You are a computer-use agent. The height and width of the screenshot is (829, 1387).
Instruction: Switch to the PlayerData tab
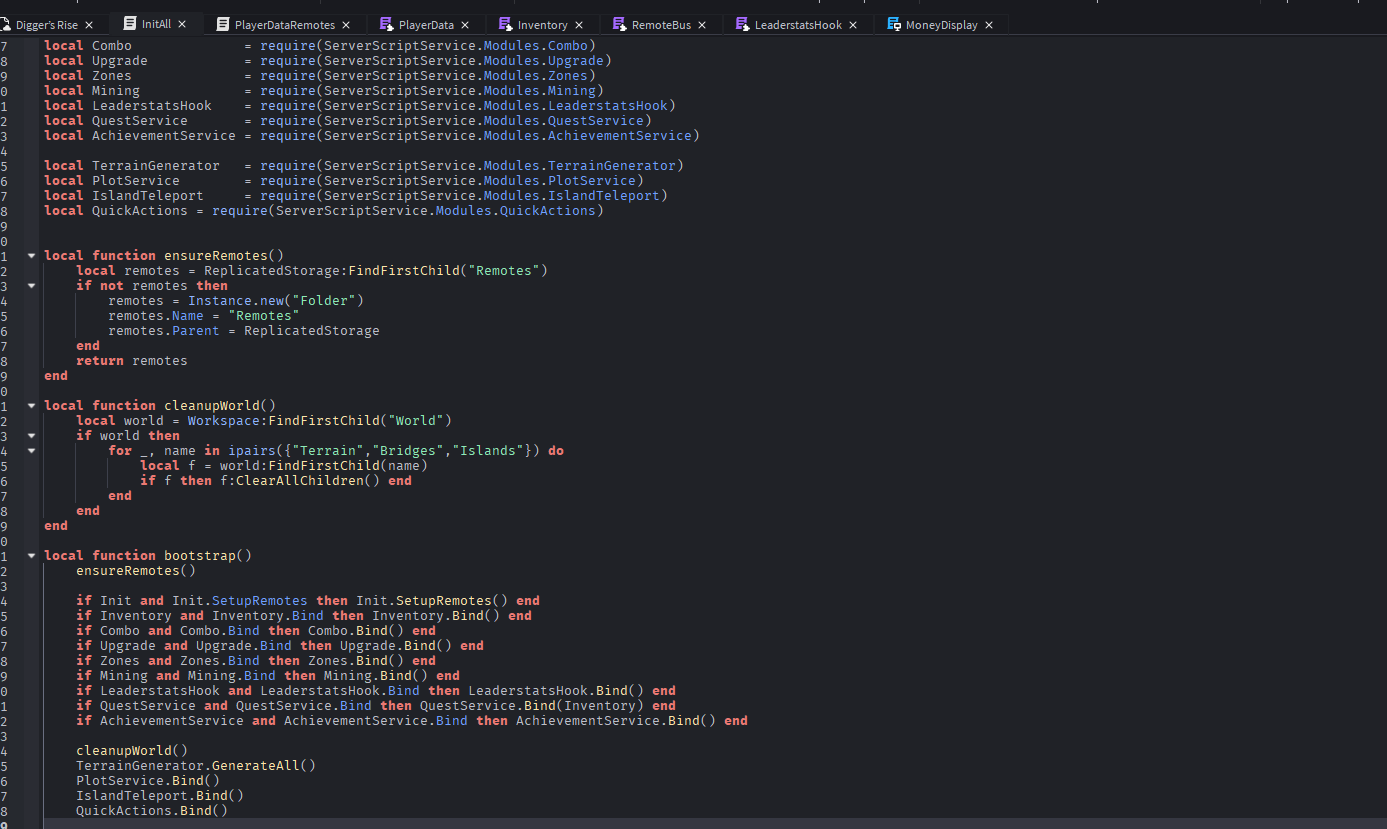point(426,25)
